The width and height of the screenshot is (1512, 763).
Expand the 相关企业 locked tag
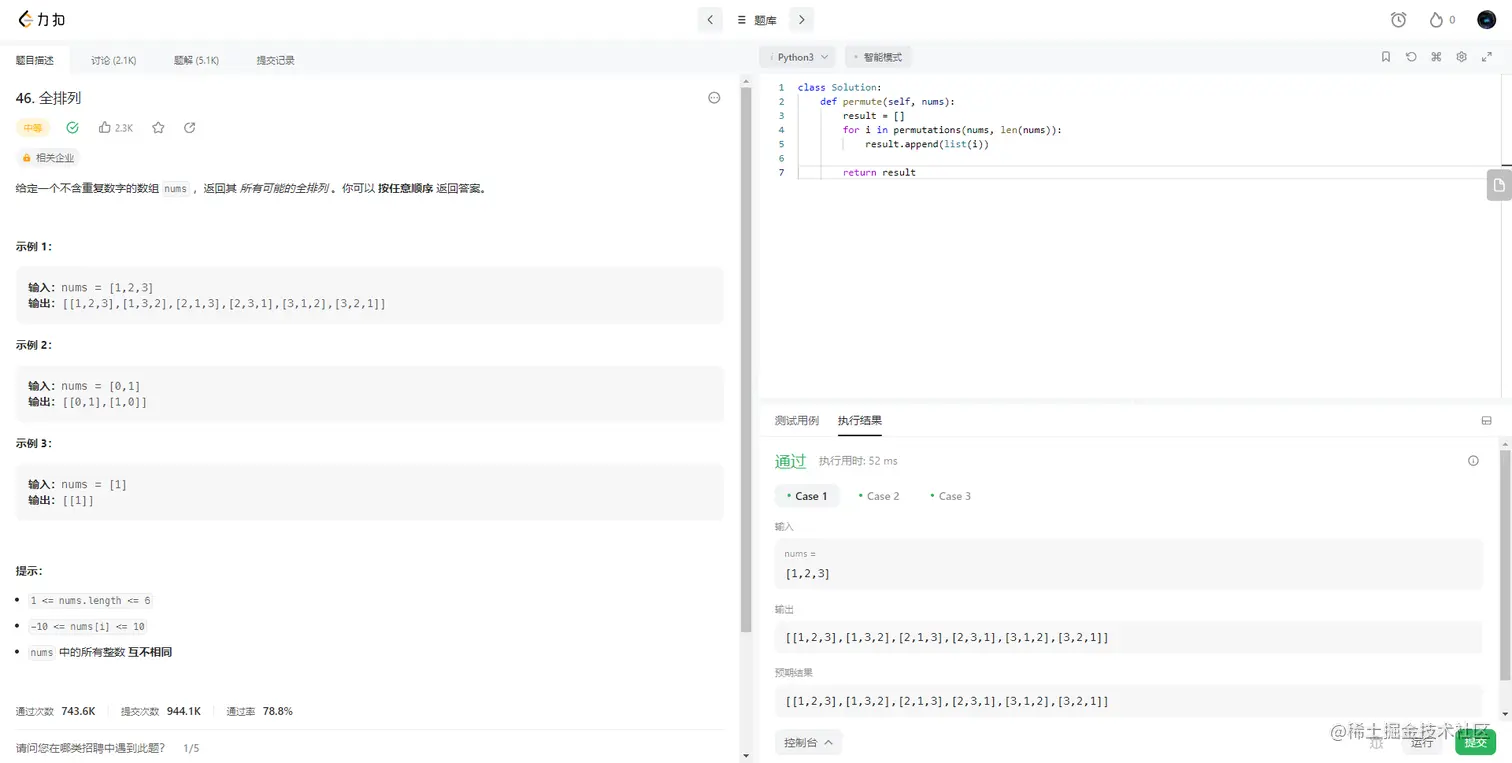(x=48, y=158)
